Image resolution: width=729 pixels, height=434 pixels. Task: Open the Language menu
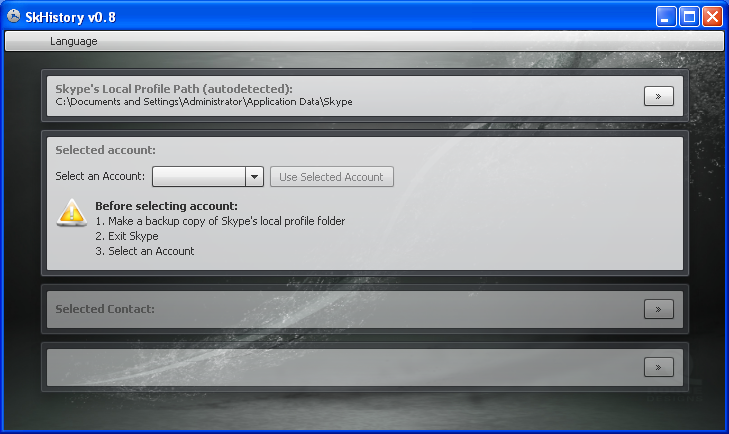click(x=73, y=41)
